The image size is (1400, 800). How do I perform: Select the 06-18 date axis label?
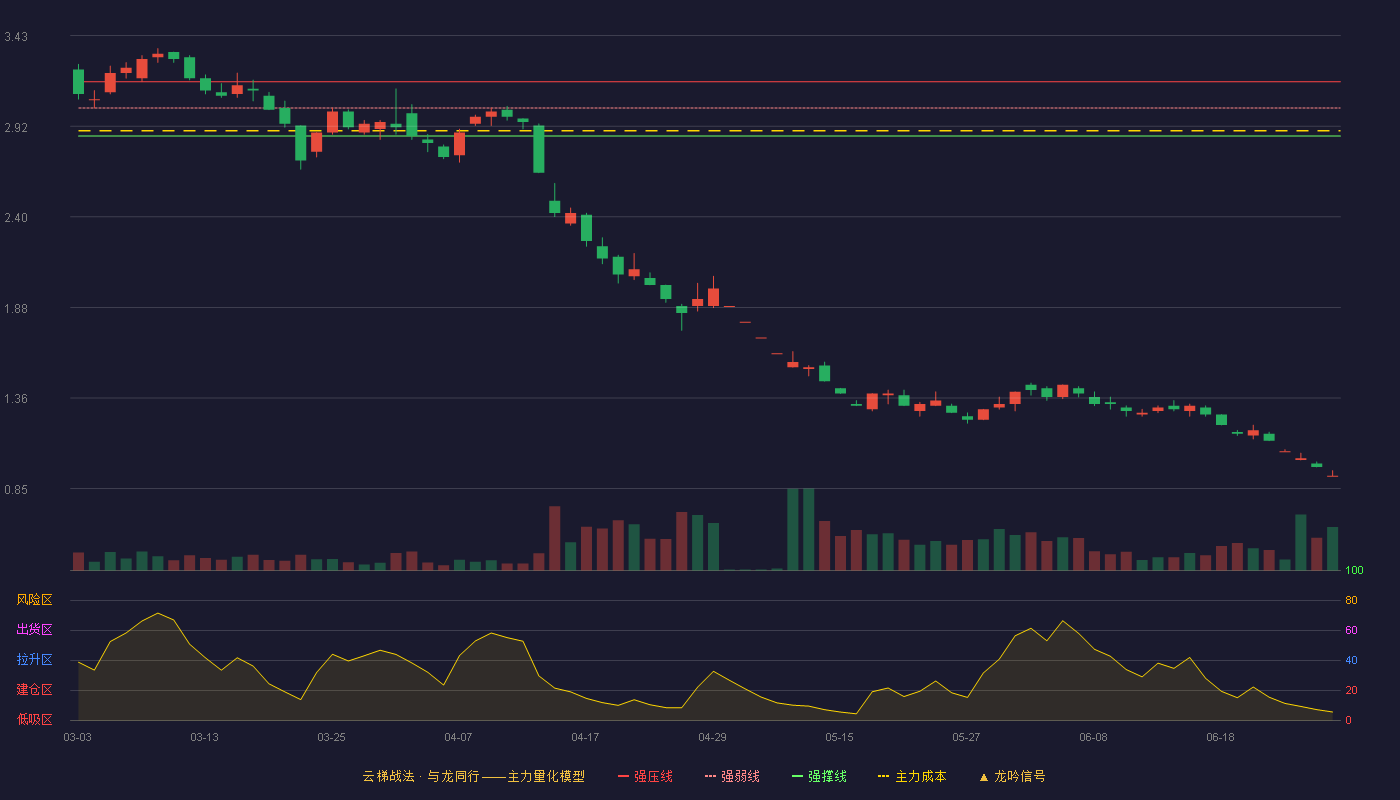pyautogui.click(x=1220, y=737)
